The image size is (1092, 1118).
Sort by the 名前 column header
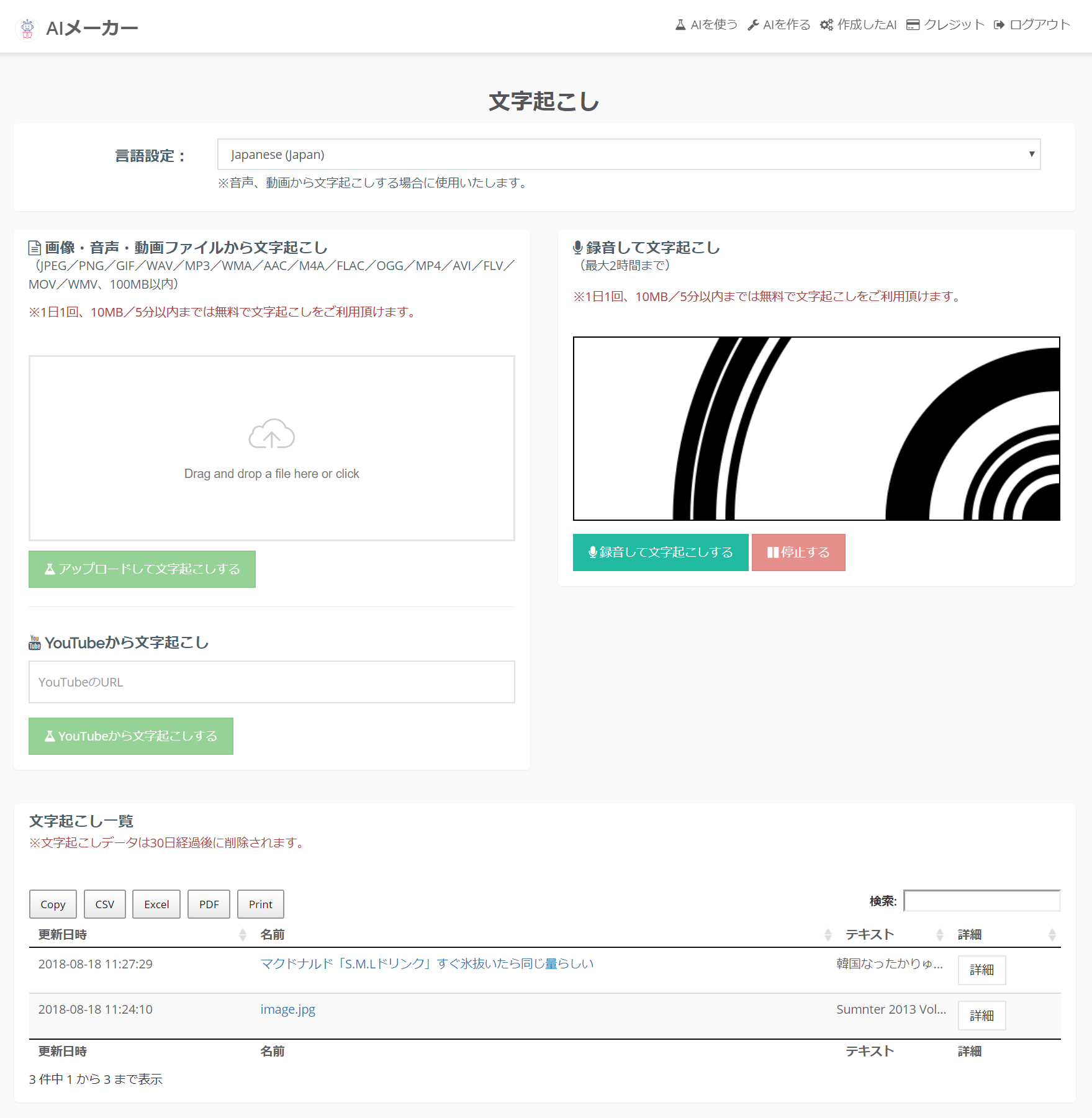(543, 935)
